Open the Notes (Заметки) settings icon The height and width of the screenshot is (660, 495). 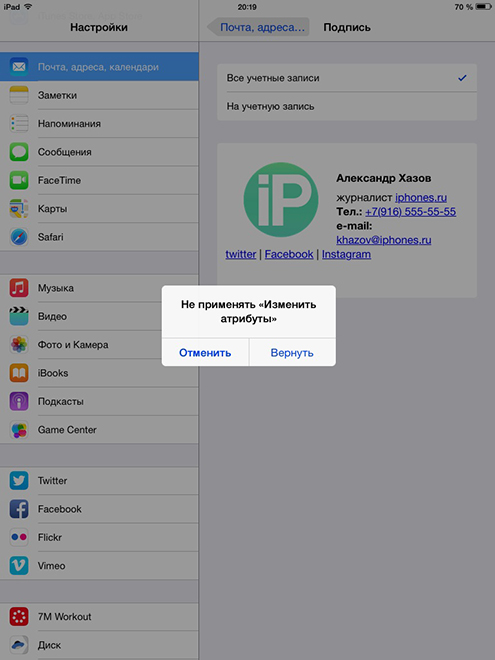coord(19,95)
